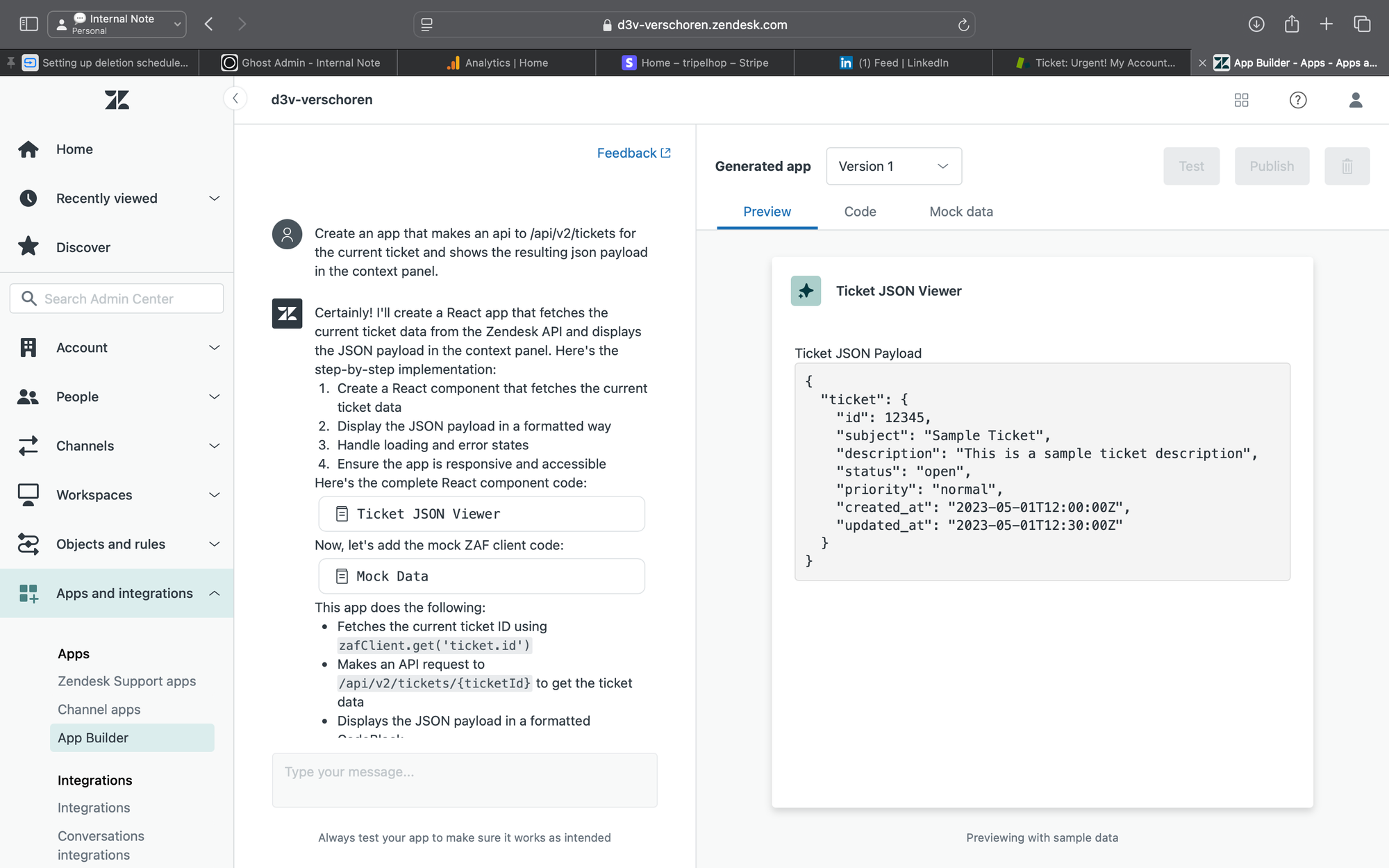Switch to the Mock data tab

pos(961,212)
